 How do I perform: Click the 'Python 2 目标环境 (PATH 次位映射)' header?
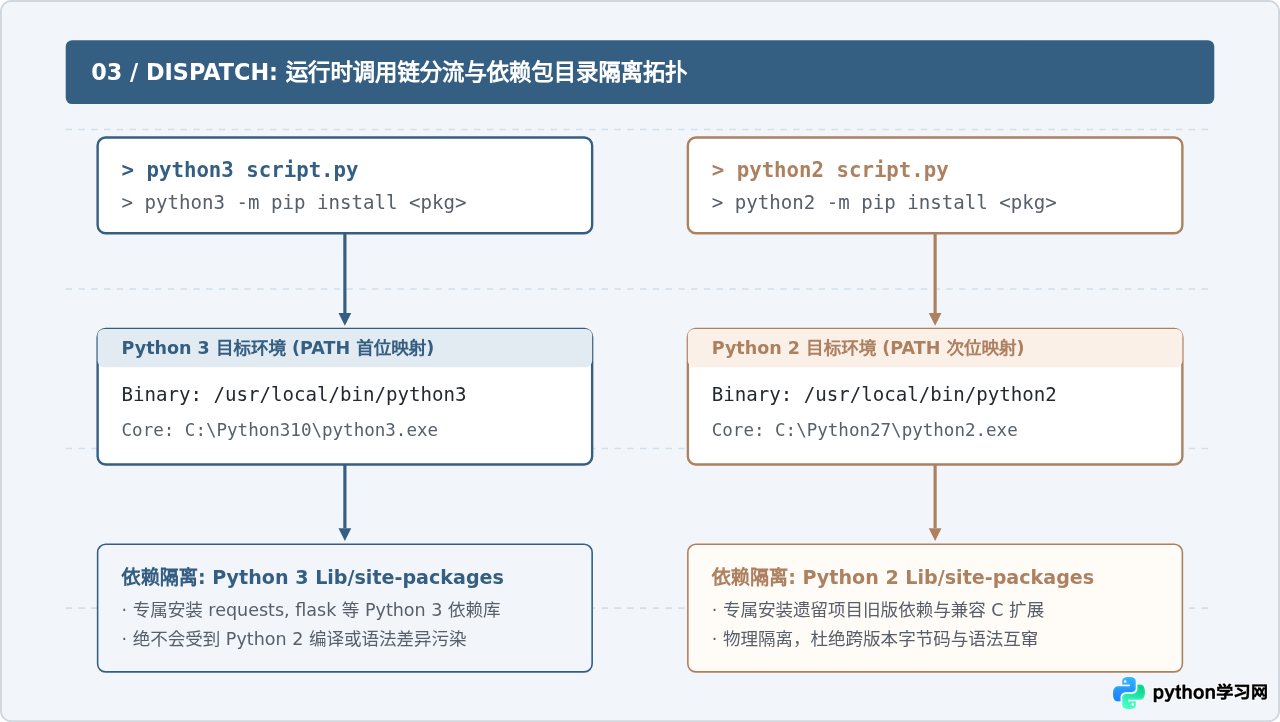tap(868, 348)
